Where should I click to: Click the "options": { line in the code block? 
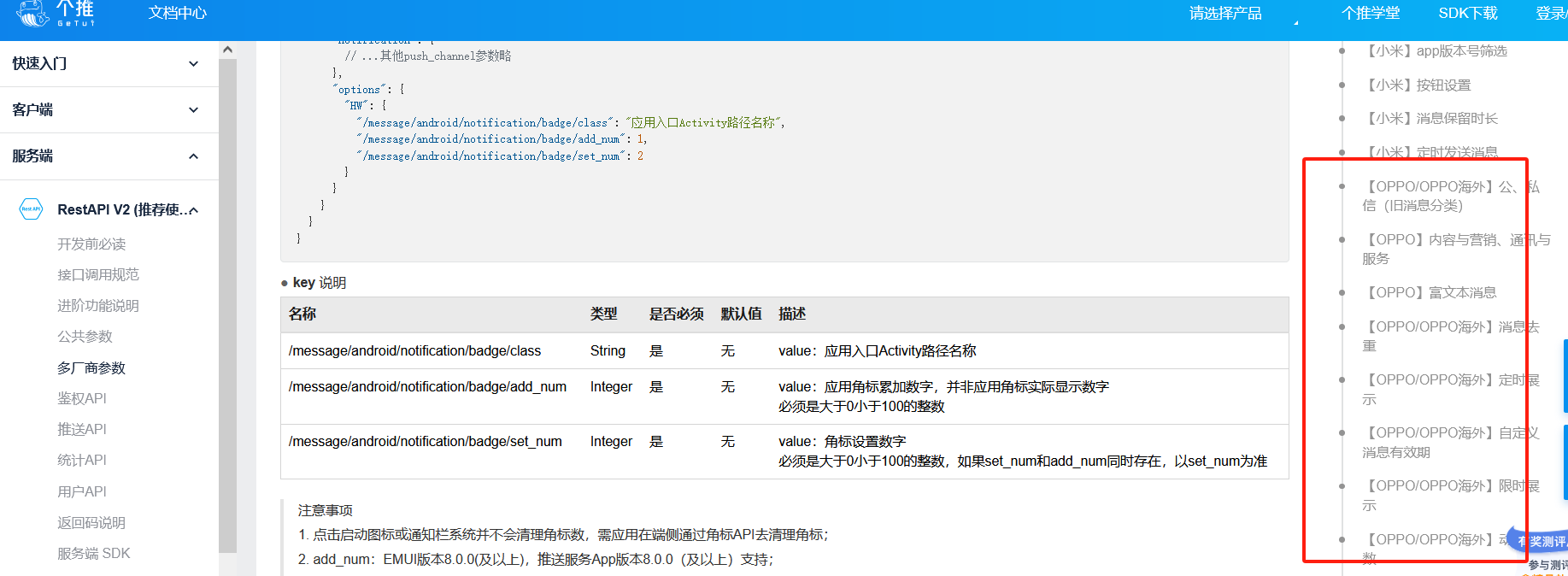369,90
